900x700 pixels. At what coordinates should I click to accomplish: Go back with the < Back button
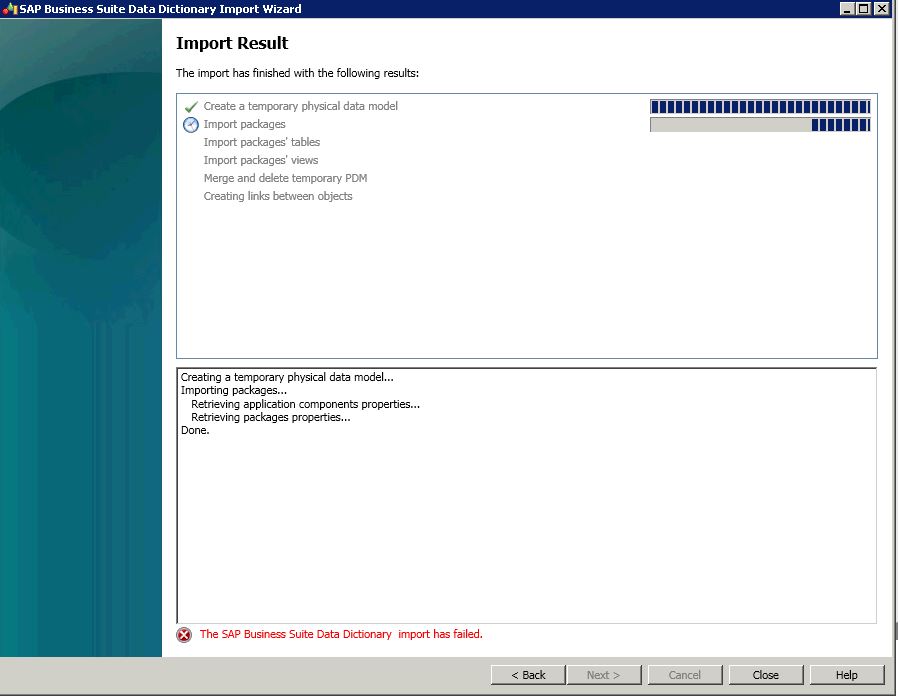pos(528,675)
